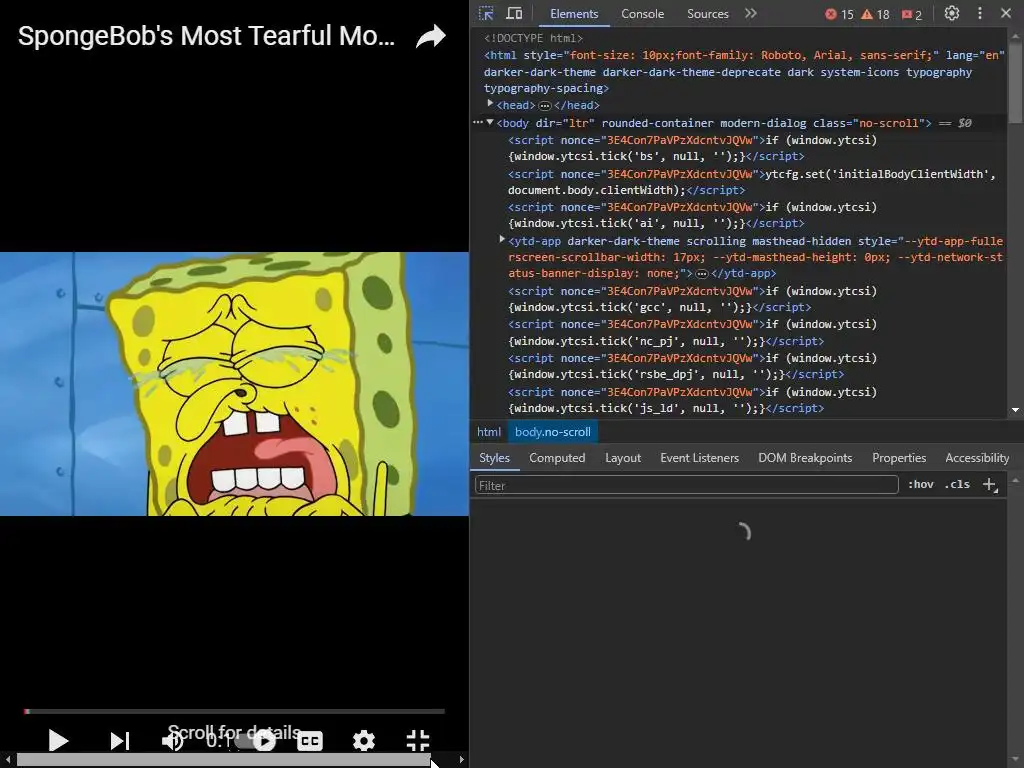Expand the collapsed head ellipsis
This screenshot has width=1024, height=768.
pyautogui.click(x=545, y=106)
